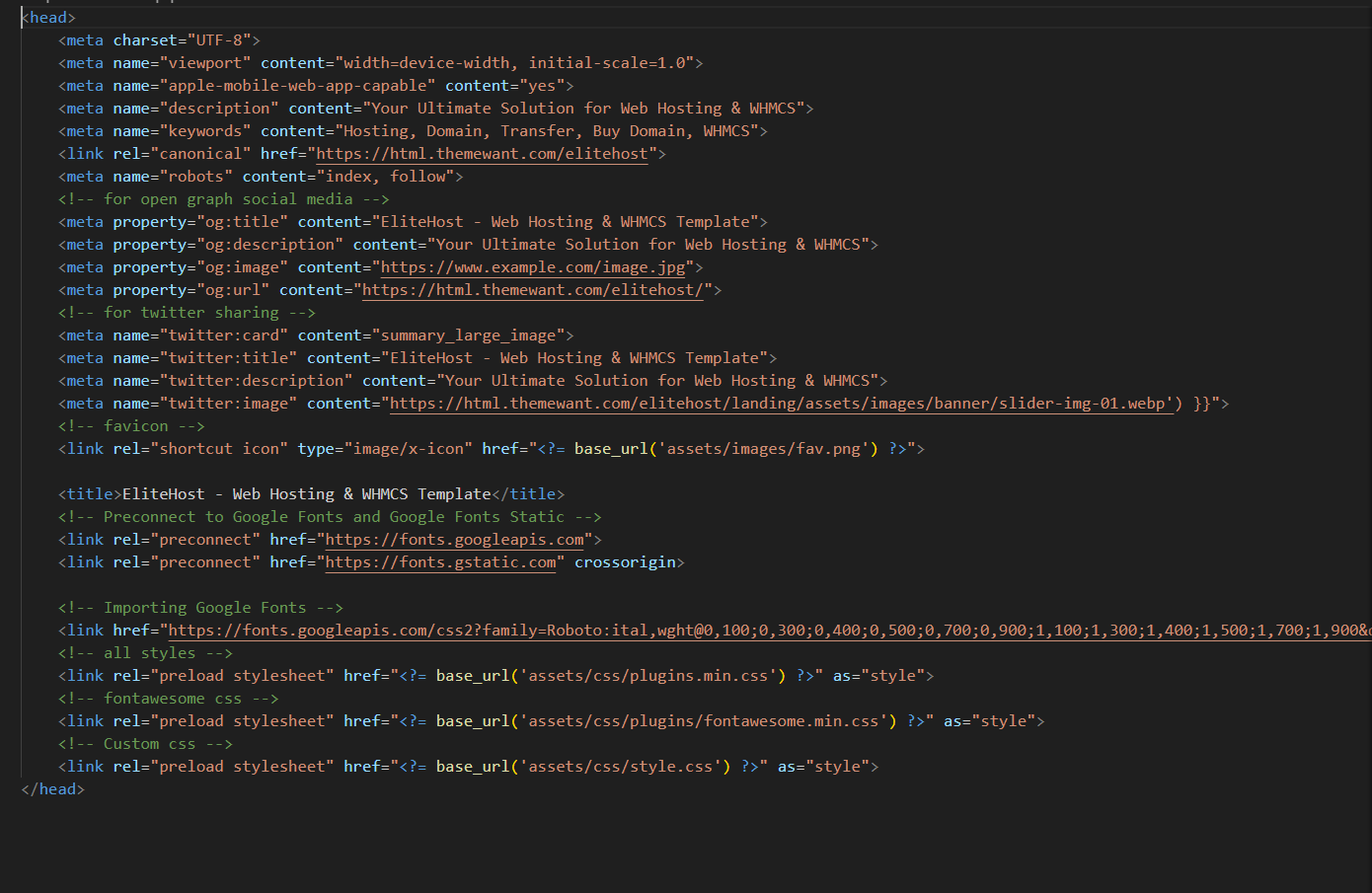Click the www.example.com/image.jpg URL
The height and width of the screenshot is (893, 1372).
coord(533,267)
